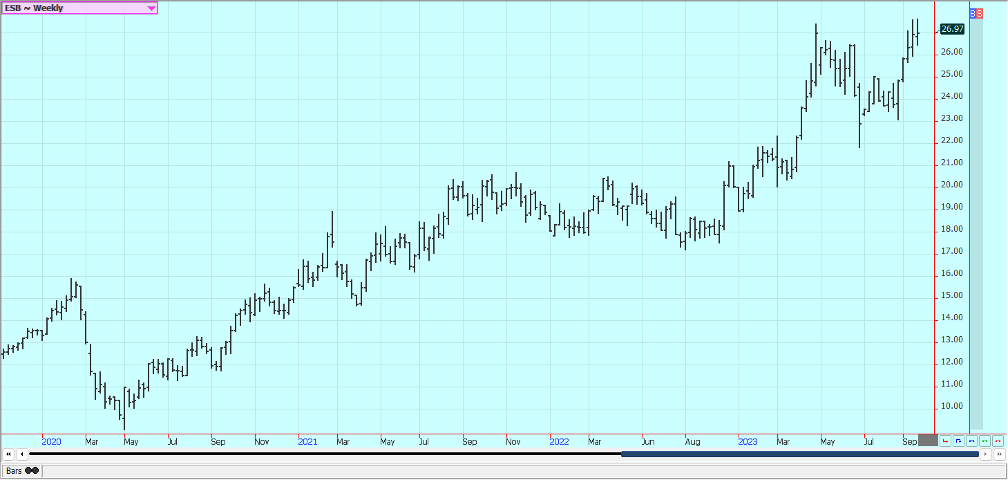Click the black scrollbar track

(x=325, y=454)
